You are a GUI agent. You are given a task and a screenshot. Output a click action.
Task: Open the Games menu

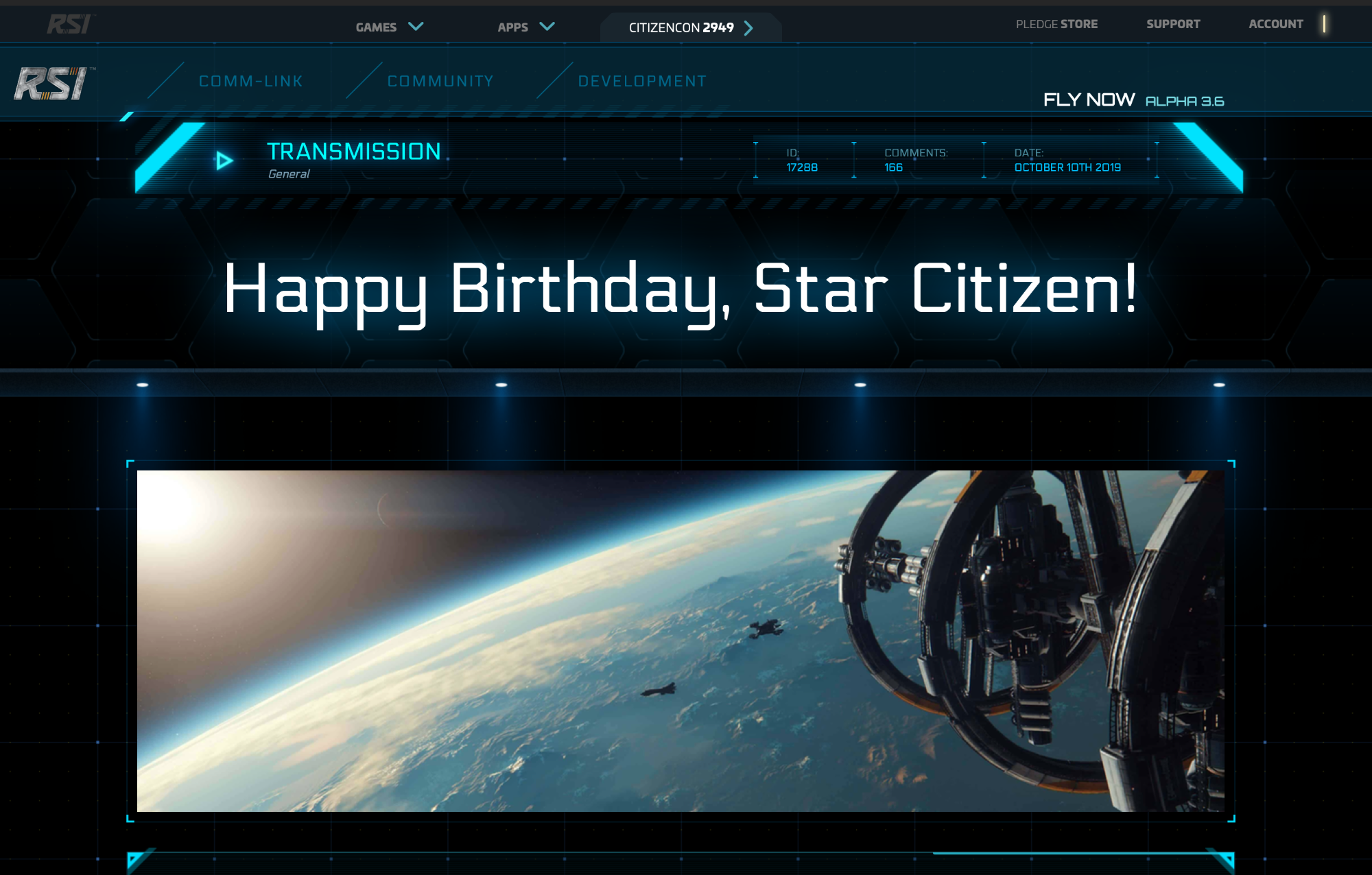coord(376,27)
